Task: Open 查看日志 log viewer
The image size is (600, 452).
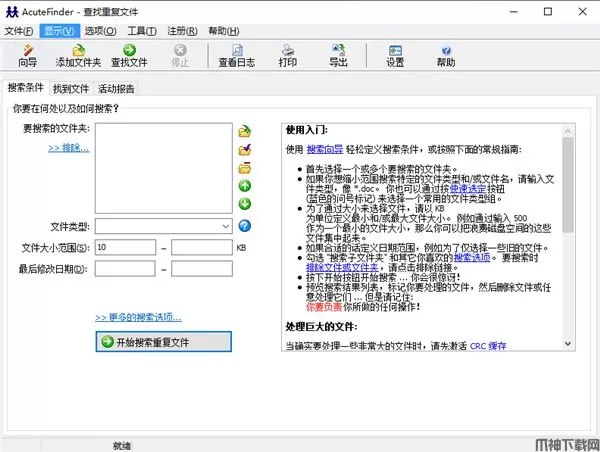Action: coord(236,54)
